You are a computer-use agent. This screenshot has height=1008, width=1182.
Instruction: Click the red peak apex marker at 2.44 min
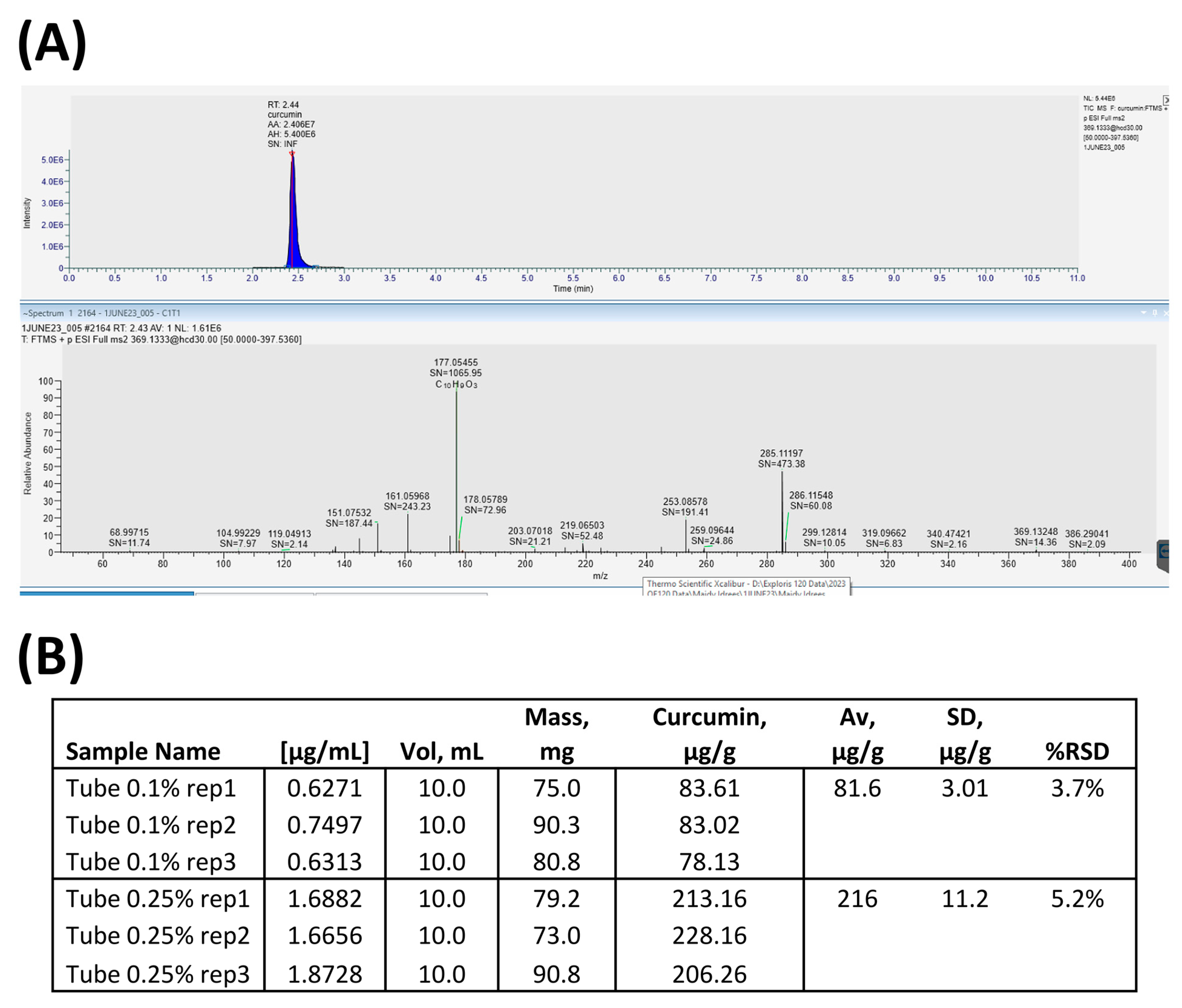(292, 153)
